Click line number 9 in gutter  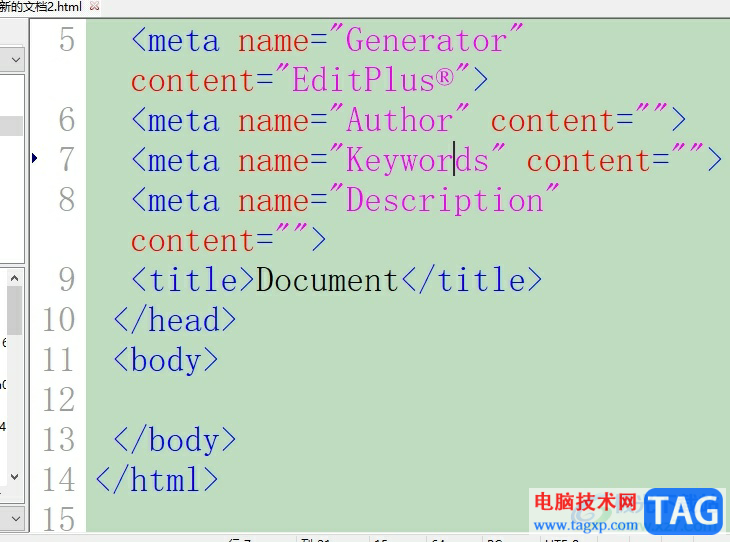67,280
